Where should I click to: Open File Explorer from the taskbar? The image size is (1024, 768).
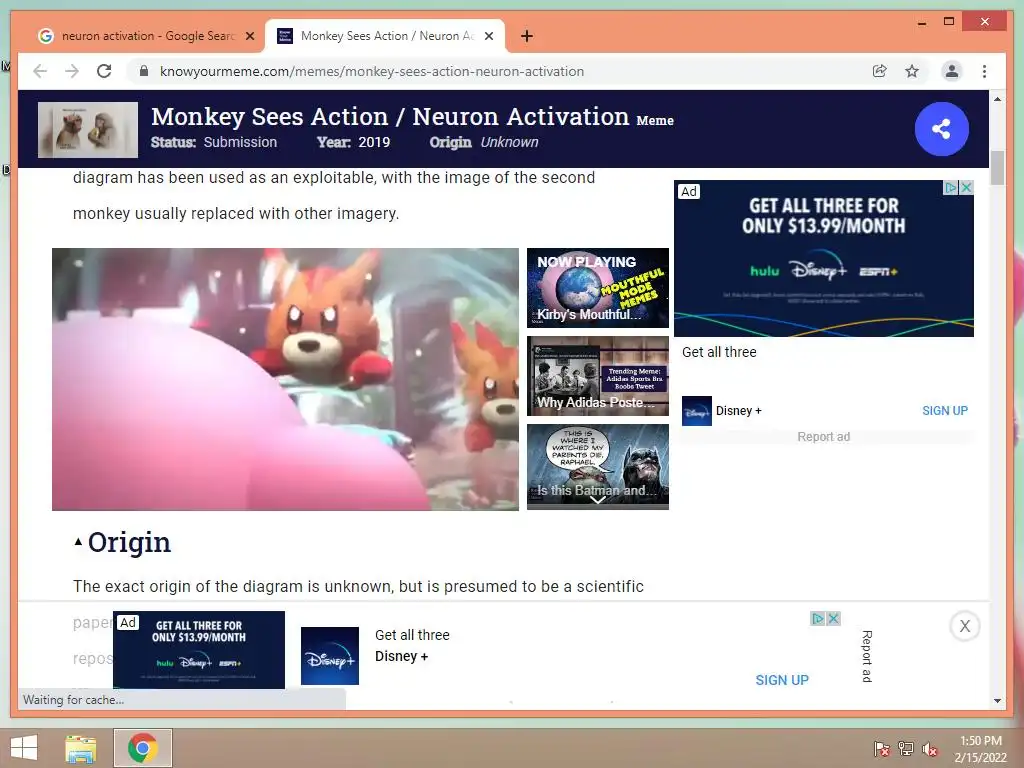(x=80, y=748)
